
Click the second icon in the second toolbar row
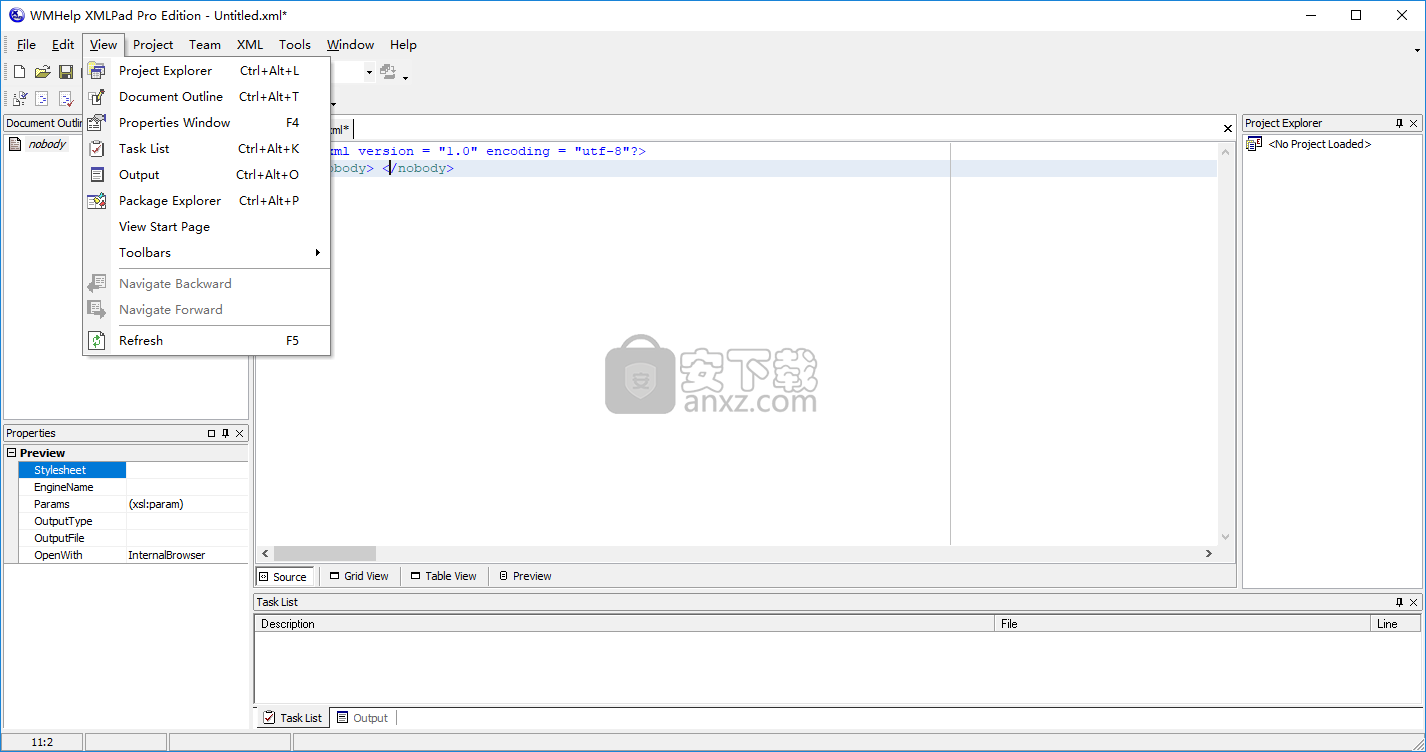pos(42,98)
